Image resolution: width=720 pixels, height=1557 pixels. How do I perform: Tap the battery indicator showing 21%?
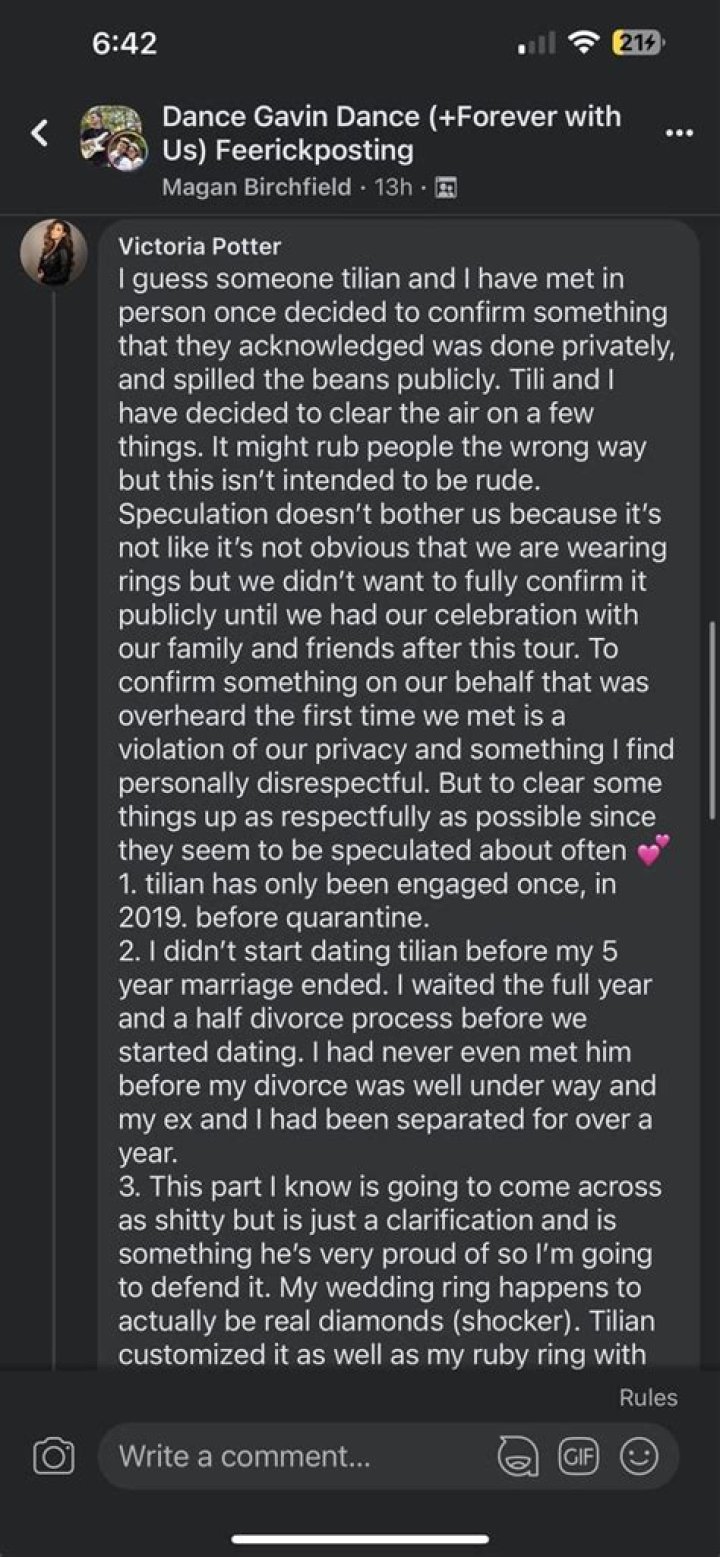coord(634,43)
